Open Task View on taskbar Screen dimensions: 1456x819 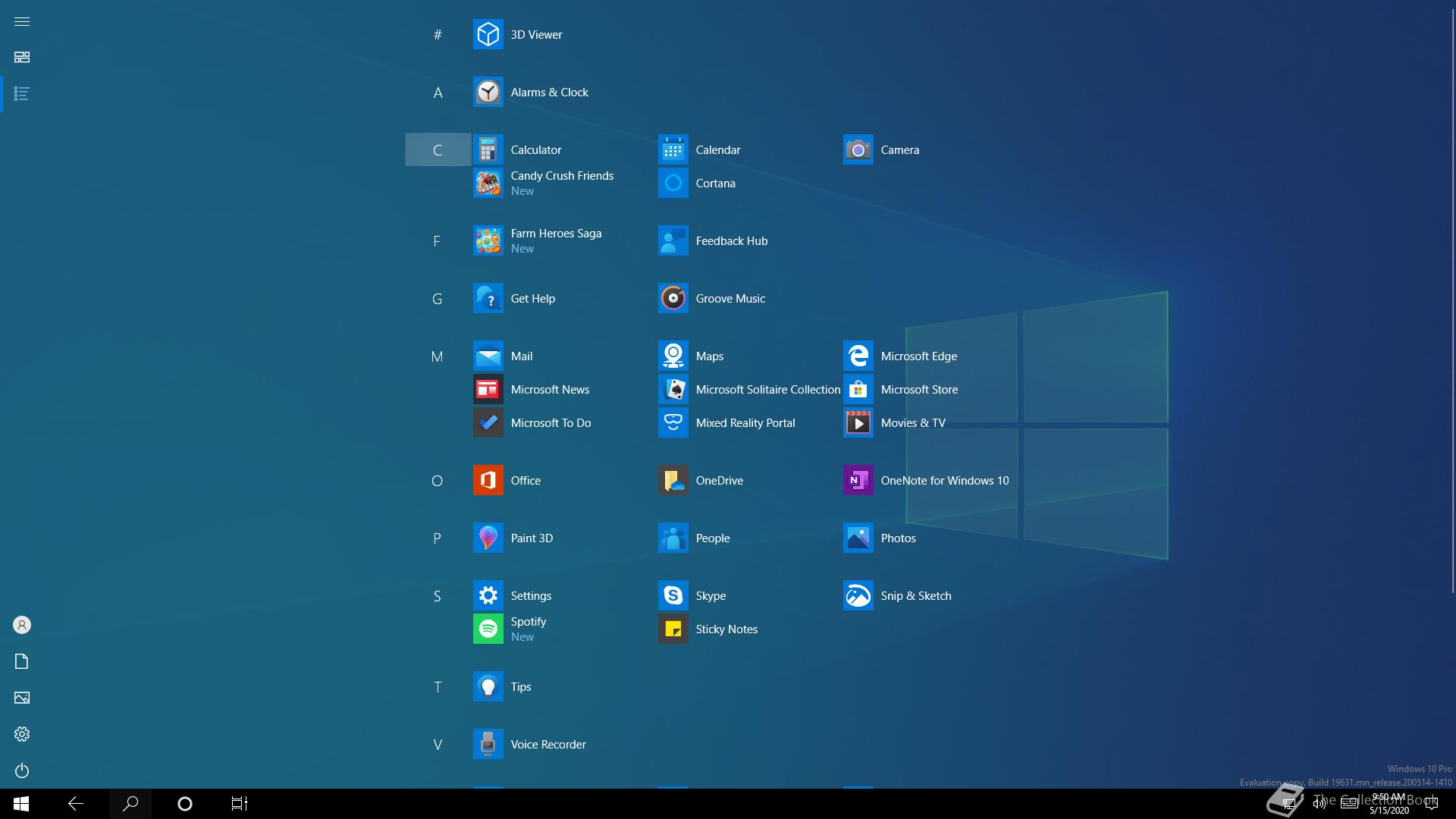coord(240,804)
